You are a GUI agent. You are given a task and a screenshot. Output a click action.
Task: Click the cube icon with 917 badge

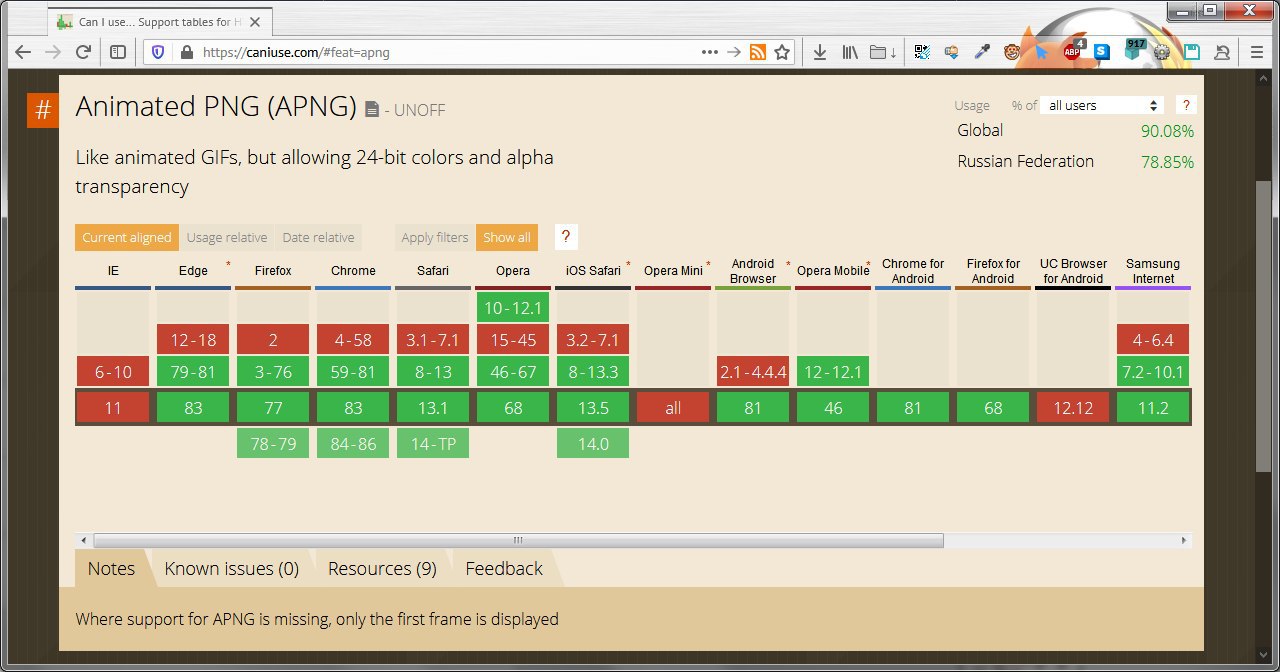tap(1133, 50)
